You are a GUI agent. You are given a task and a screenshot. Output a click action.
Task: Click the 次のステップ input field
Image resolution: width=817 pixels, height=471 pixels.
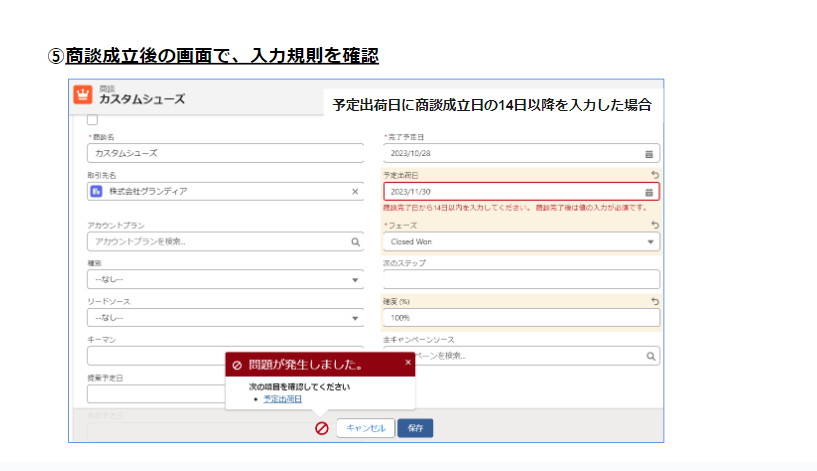(522, 279)
